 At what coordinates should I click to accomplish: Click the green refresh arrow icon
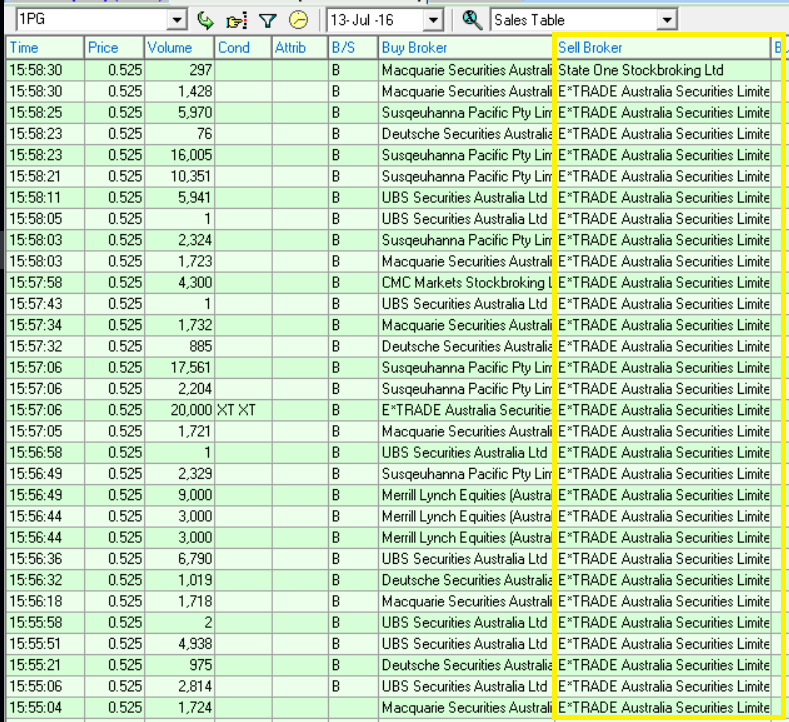(x=205, y=20)
